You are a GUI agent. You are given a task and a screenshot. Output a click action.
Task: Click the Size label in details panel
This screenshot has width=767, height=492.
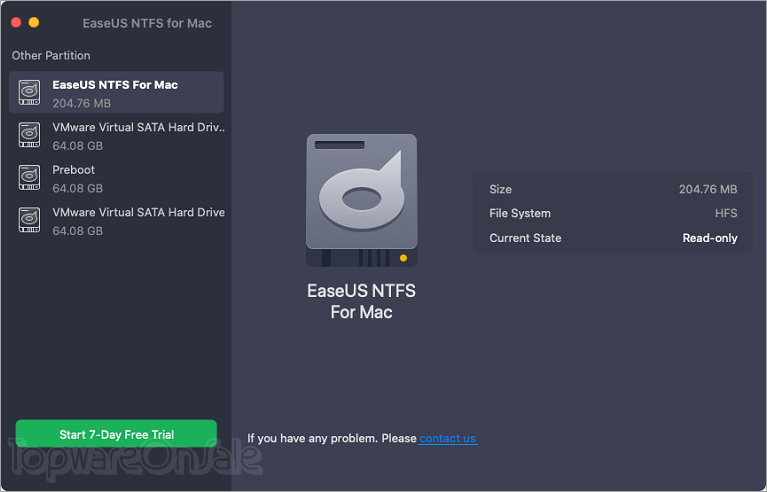click(x=500, y=189)
